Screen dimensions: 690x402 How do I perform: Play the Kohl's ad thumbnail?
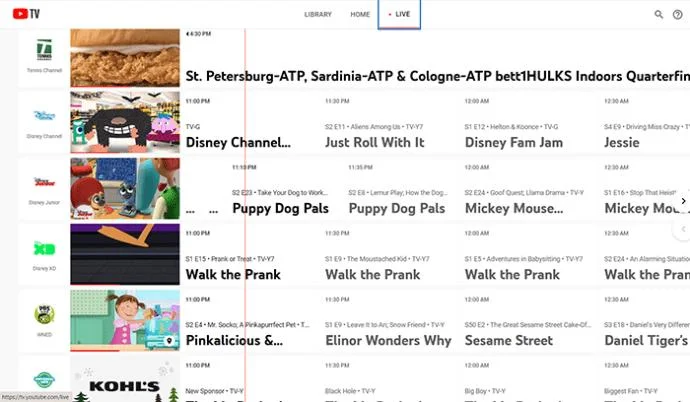tap(125, 379)
